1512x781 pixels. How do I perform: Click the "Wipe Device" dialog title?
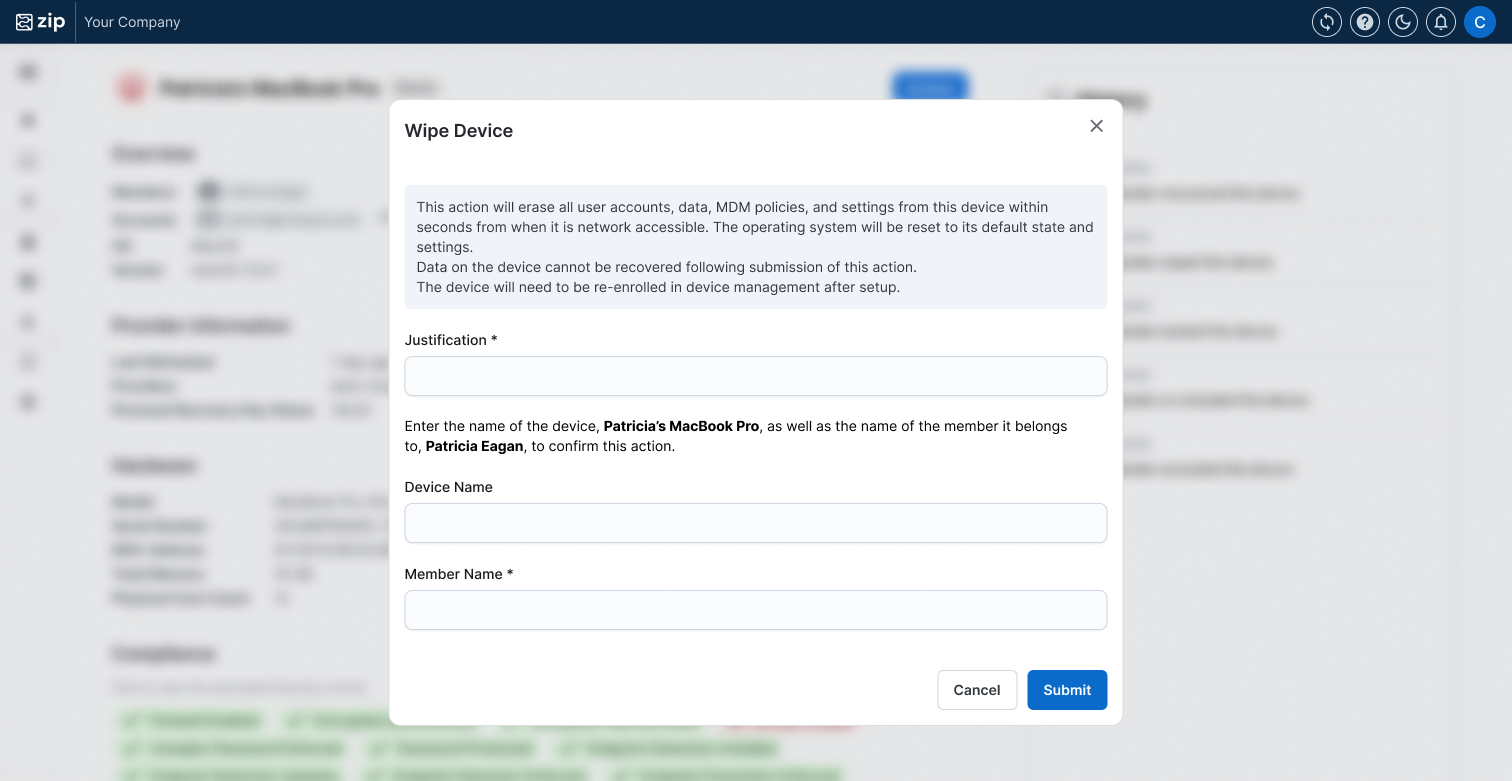pyautogui.click(x=458, y=131)
